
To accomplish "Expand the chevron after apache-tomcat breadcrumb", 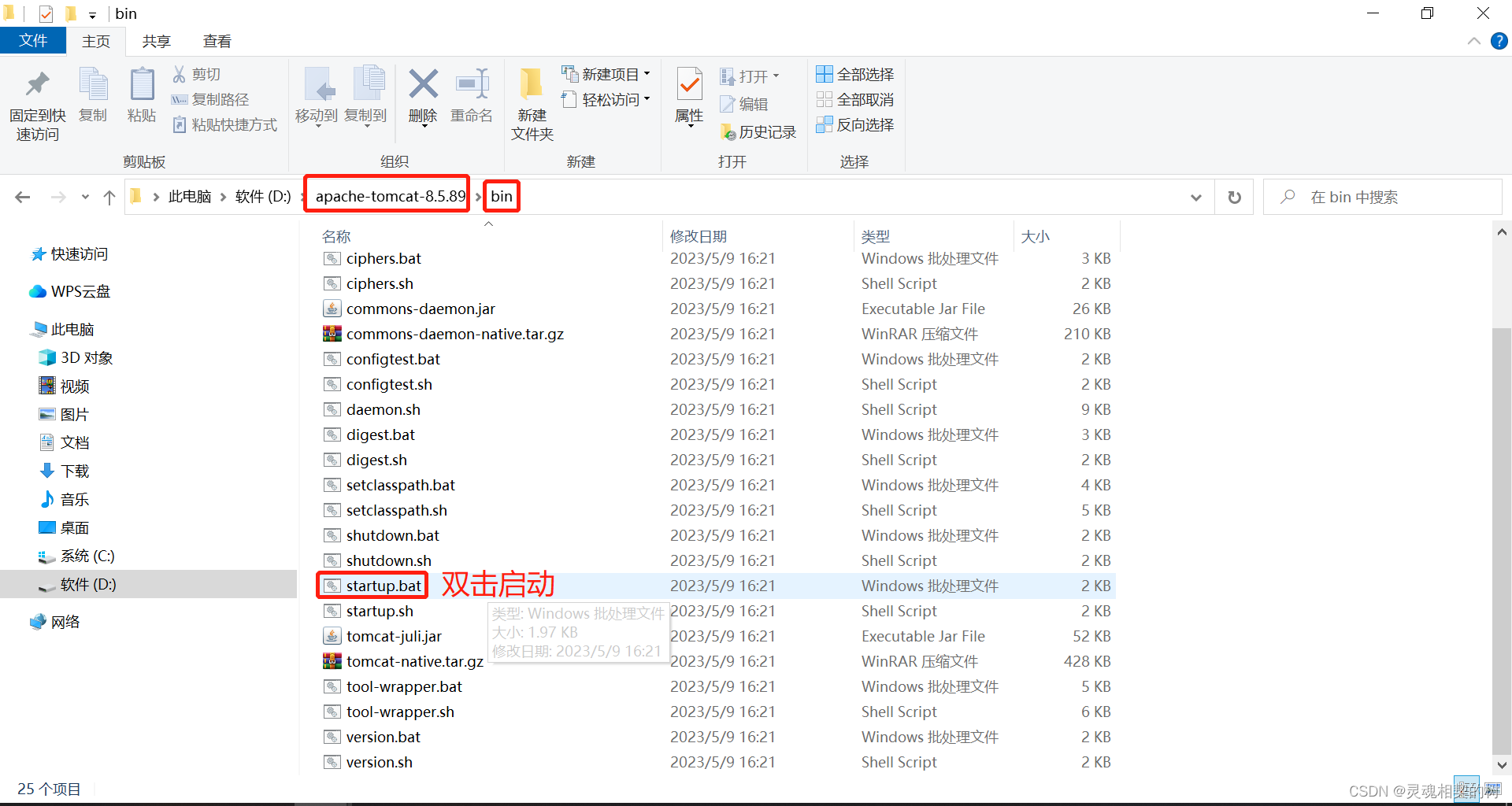I will (x=477, y=197).
